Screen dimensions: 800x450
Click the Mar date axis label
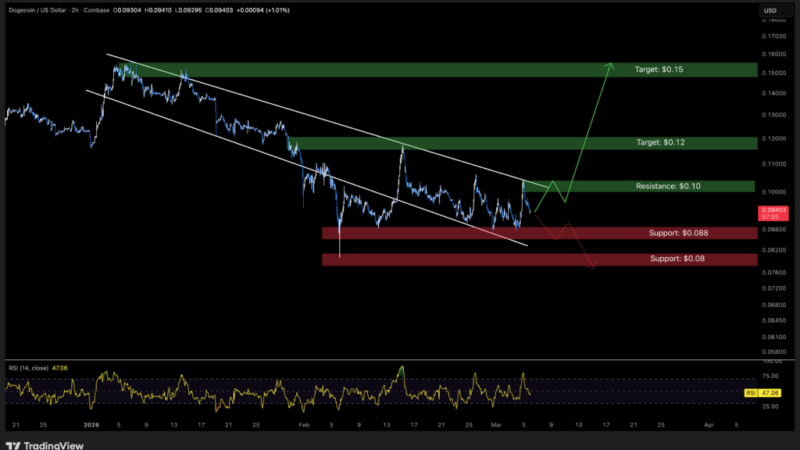tap(496, 425)
